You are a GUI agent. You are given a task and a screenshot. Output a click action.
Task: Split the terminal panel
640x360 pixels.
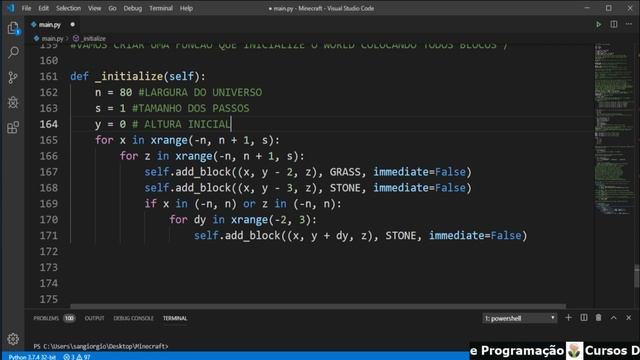584,318
